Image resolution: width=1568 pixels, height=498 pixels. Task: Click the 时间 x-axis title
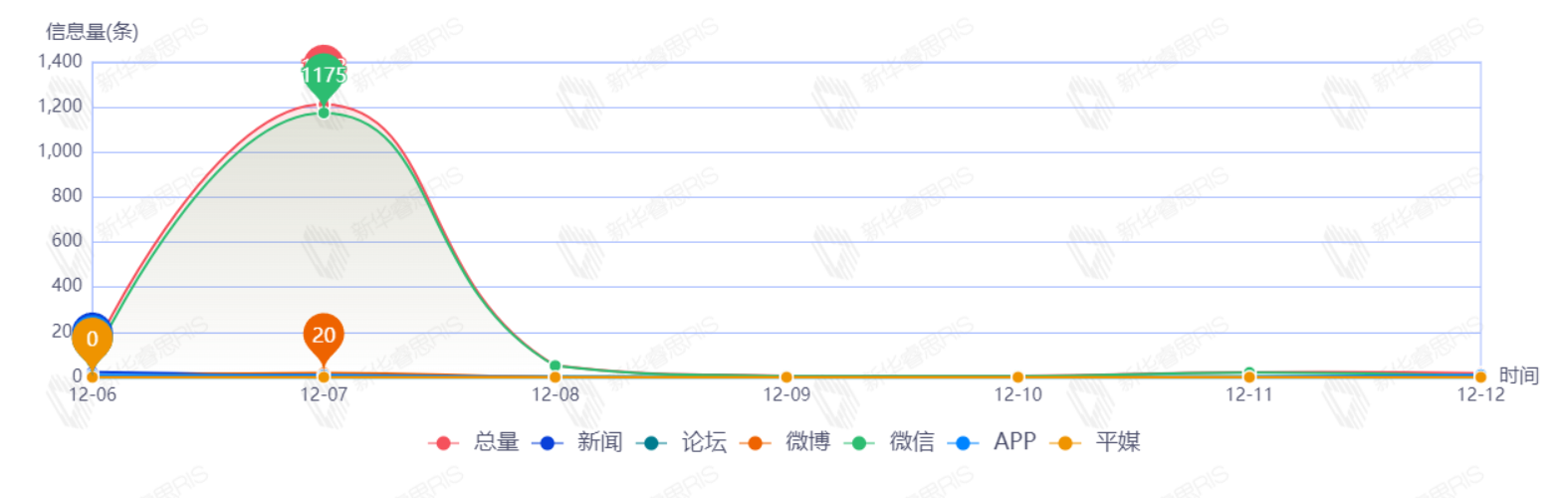point(1518,375)
